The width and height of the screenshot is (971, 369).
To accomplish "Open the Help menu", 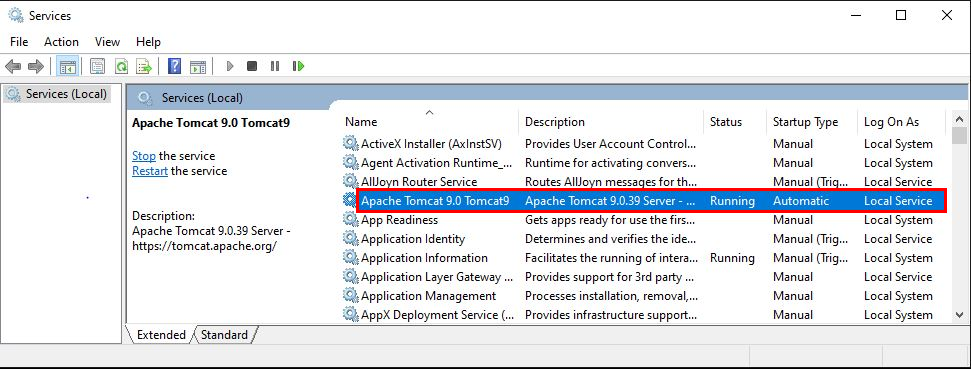I will coord(149,42).
